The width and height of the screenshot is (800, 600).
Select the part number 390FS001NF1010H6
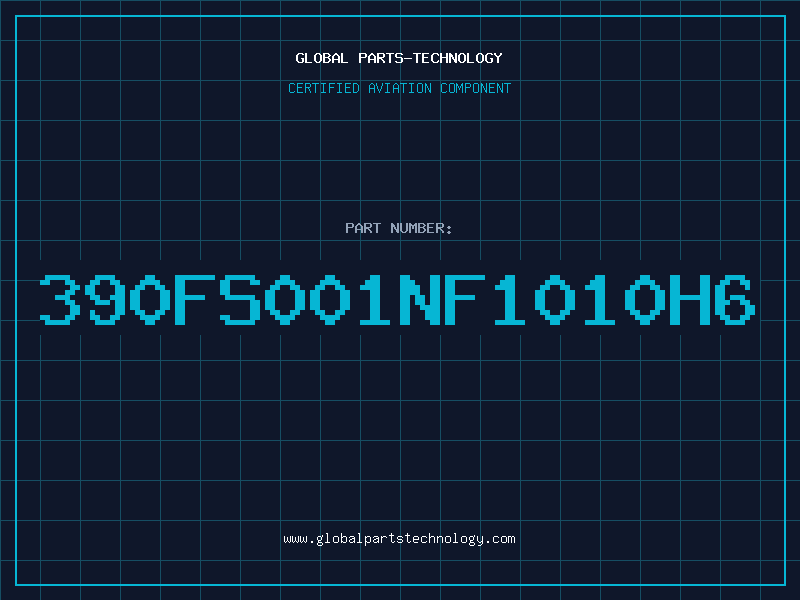pos(398,299)
